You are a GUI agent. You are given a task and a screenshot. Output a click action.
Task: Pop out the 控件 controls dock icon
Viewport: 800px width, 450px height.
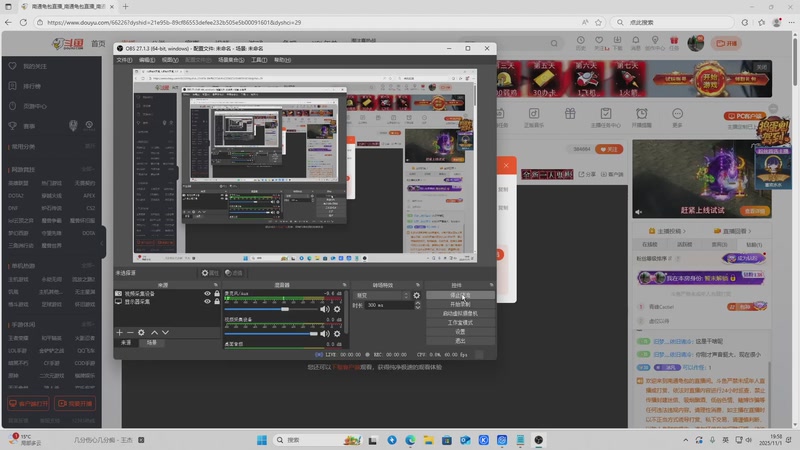[491, 285]
